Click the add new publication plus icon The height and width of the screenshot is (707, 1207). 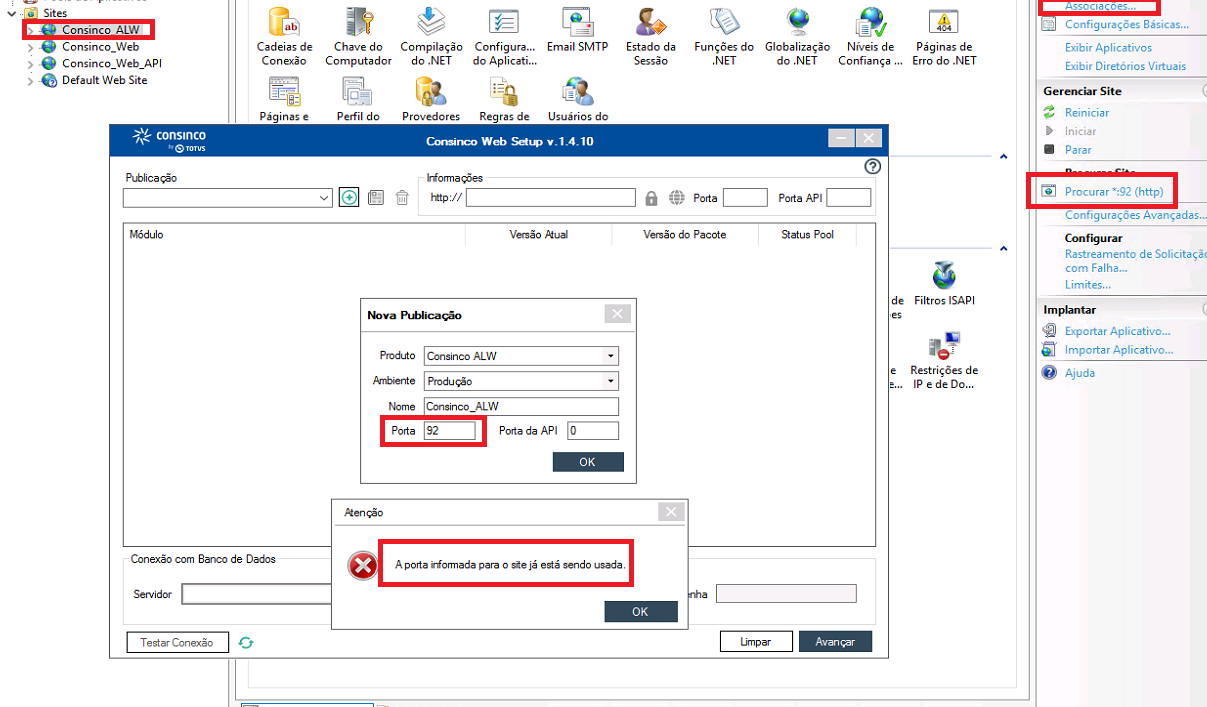(349, 198)
